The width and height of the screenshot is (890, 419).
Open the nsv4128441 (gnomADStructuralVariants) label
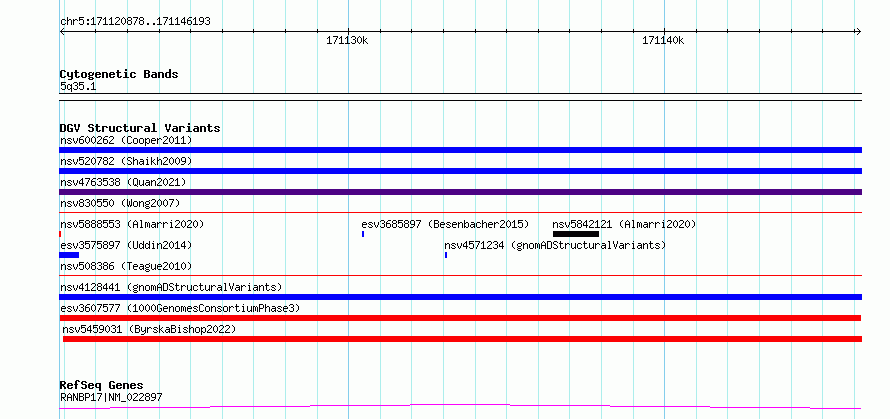[171, 287]
